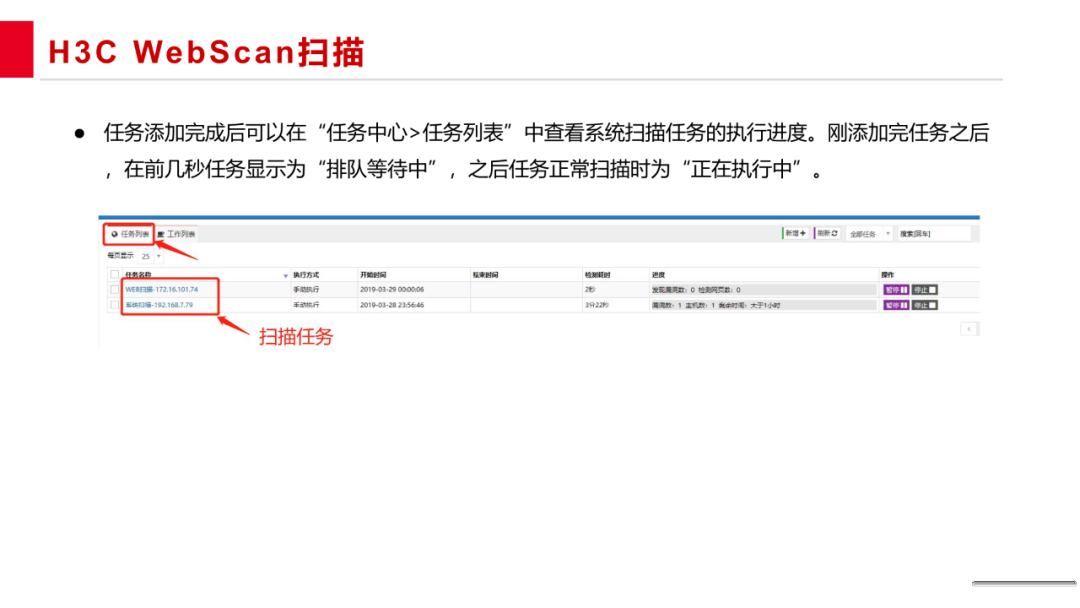Open the 每页显示 25 page-size dropdown
The height and width of the screenshot is (608, 1080).
click(x=150, y=256)
